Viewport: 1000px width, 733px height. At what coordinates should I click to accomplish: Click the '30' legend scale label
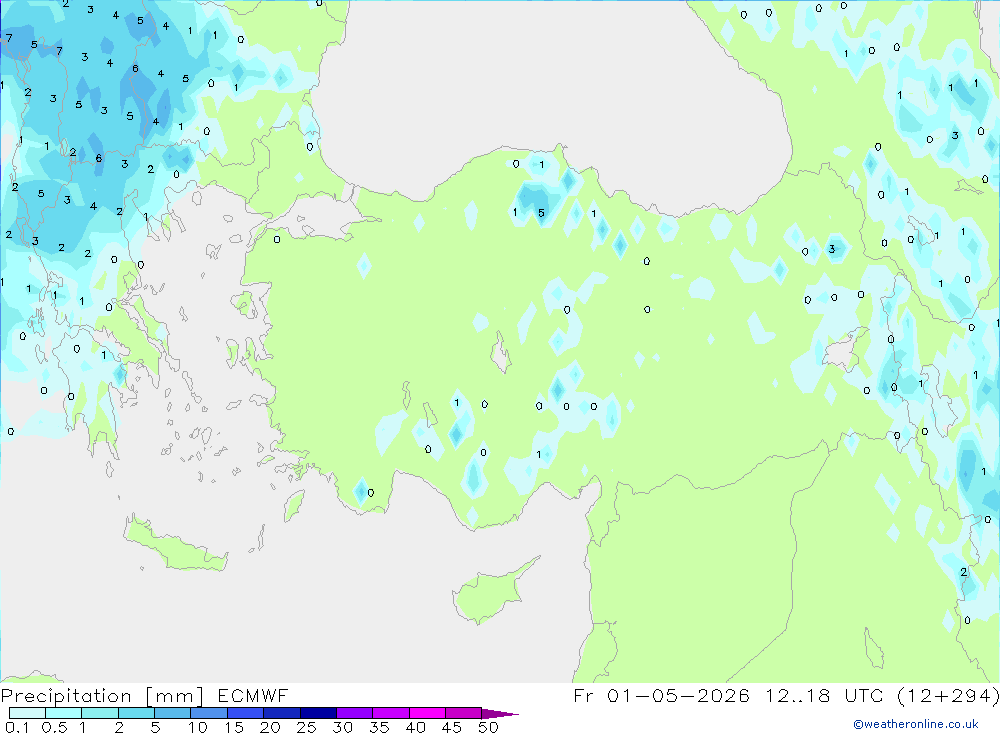click(342, 727)
